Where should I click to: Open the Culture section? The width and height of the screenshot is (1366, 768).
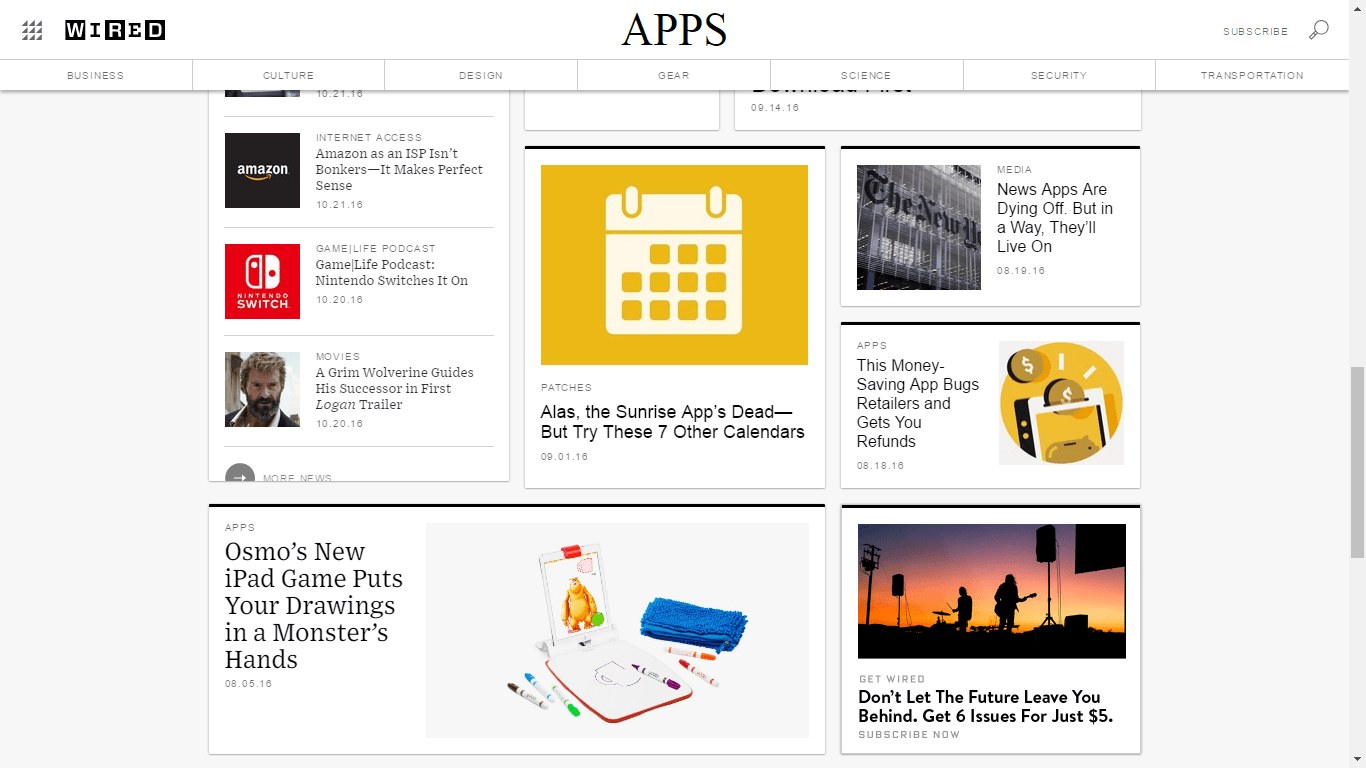click(289, 75)
